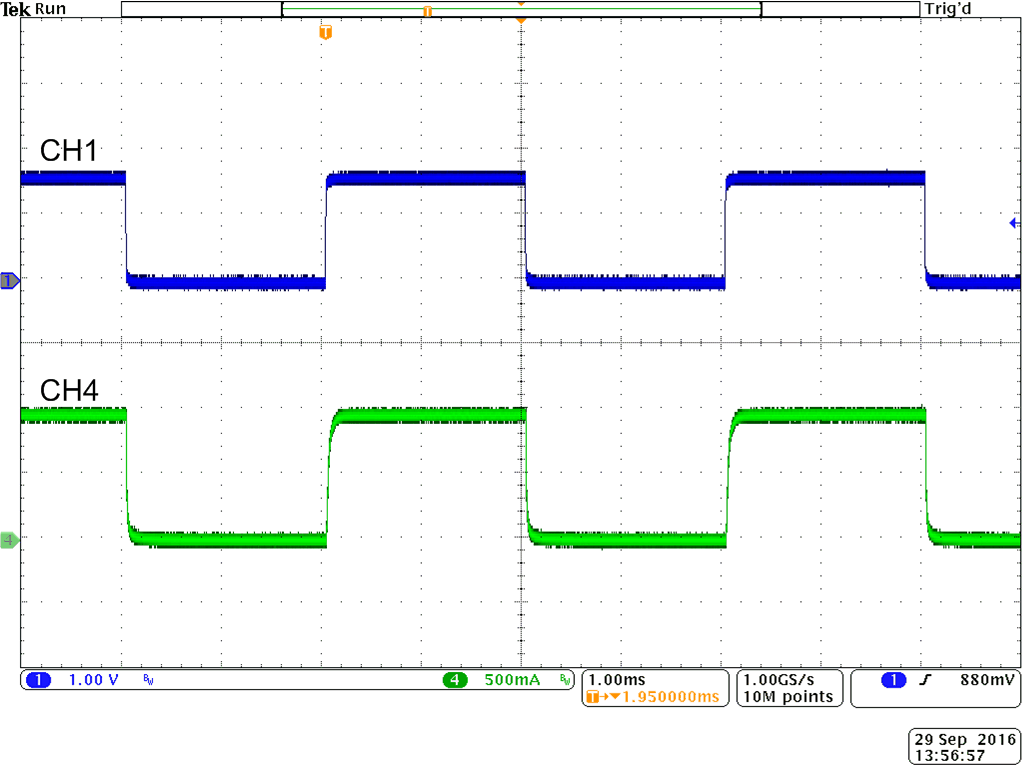
Task: Click the Tek logo in top-left corner
Action: [13, 8]
